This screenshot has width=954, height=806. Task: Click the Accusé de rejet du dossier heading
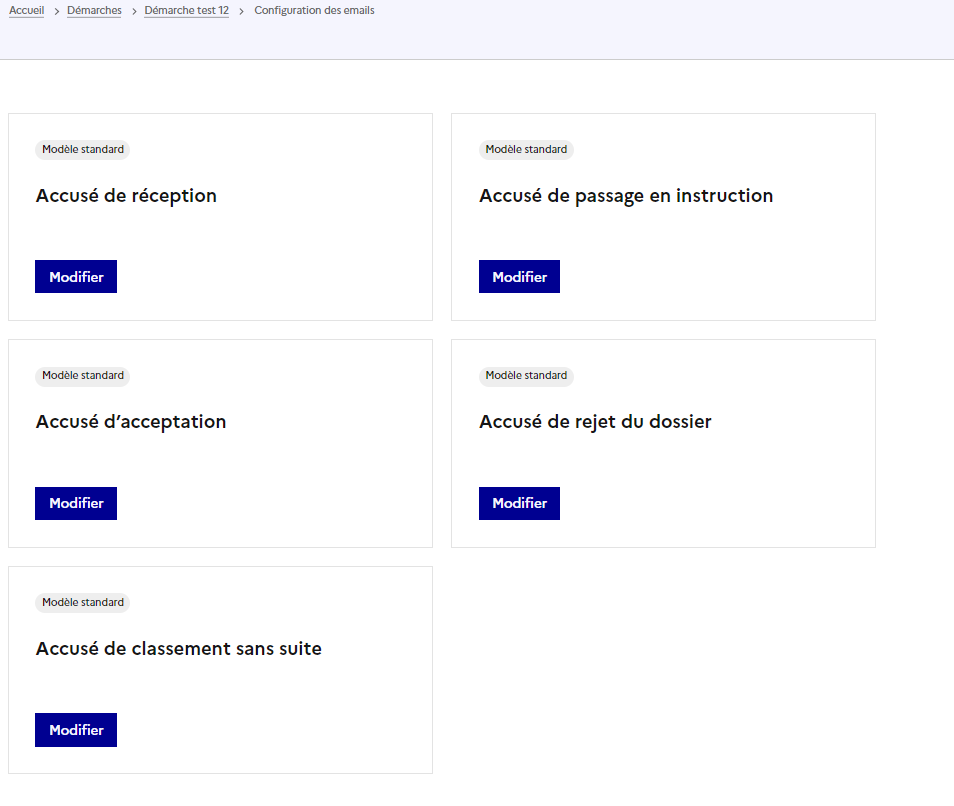(x=595, y=422)
